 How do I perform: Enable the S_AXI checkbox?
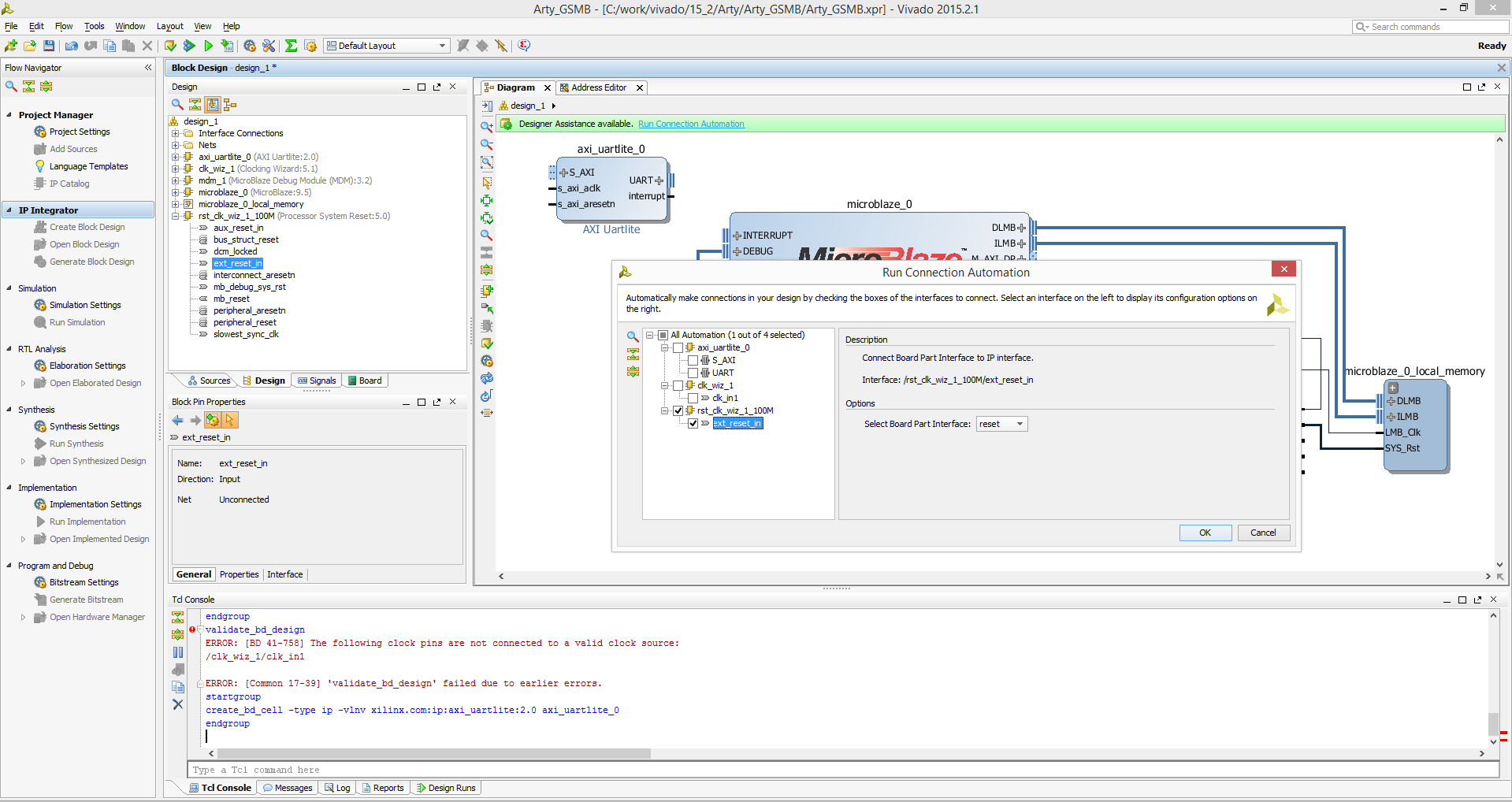(x=693, y=360)
